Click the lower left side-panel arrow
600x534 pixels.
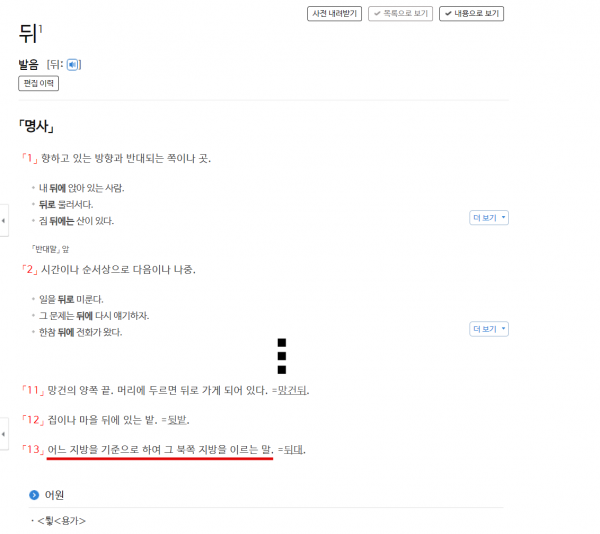pos(3,434)
